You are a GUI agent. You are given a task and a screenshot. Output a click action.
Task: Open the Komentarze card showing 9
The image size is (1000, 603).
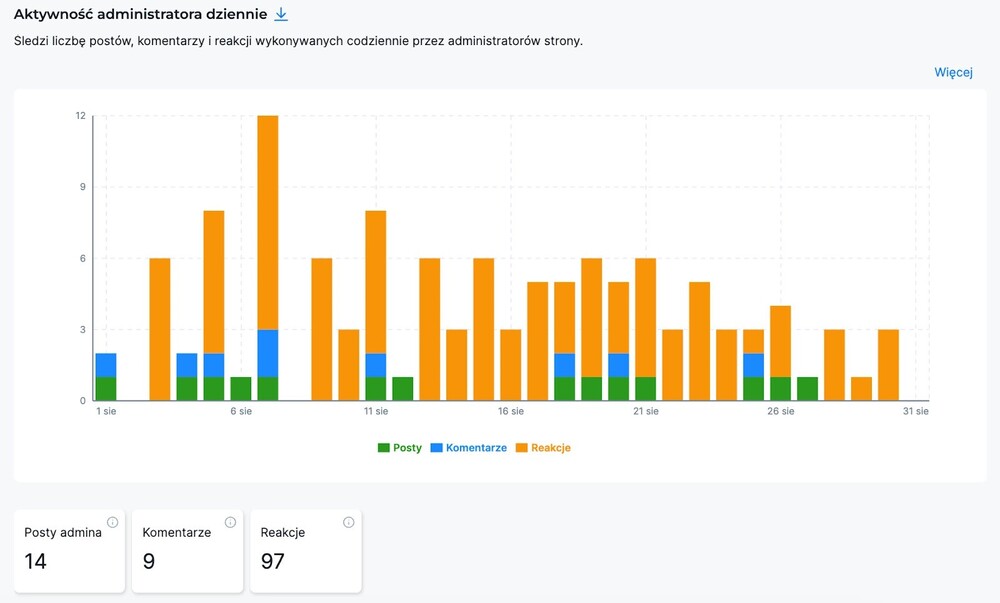pos(187,550)
